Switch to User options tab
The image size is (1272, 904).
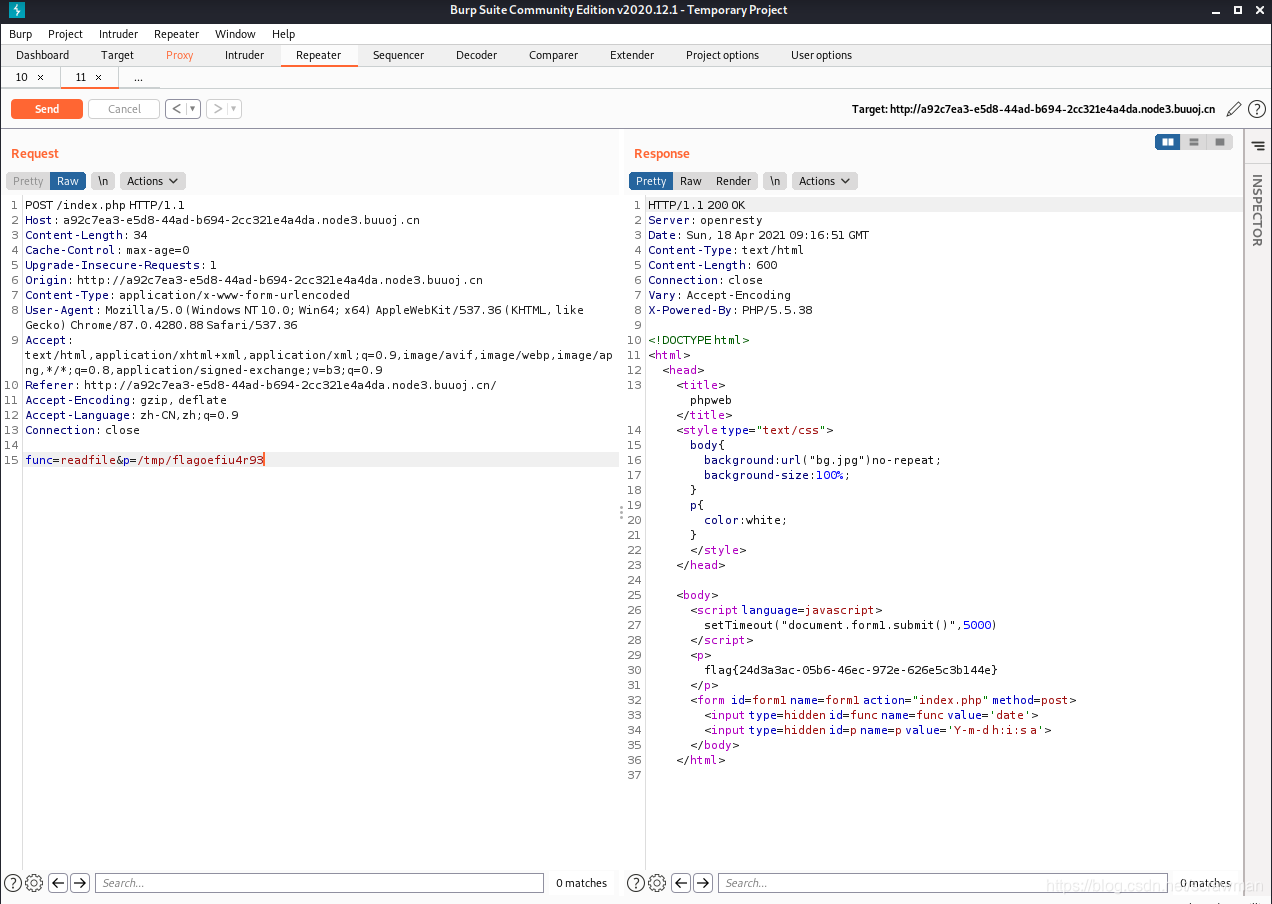pos(821,55)
